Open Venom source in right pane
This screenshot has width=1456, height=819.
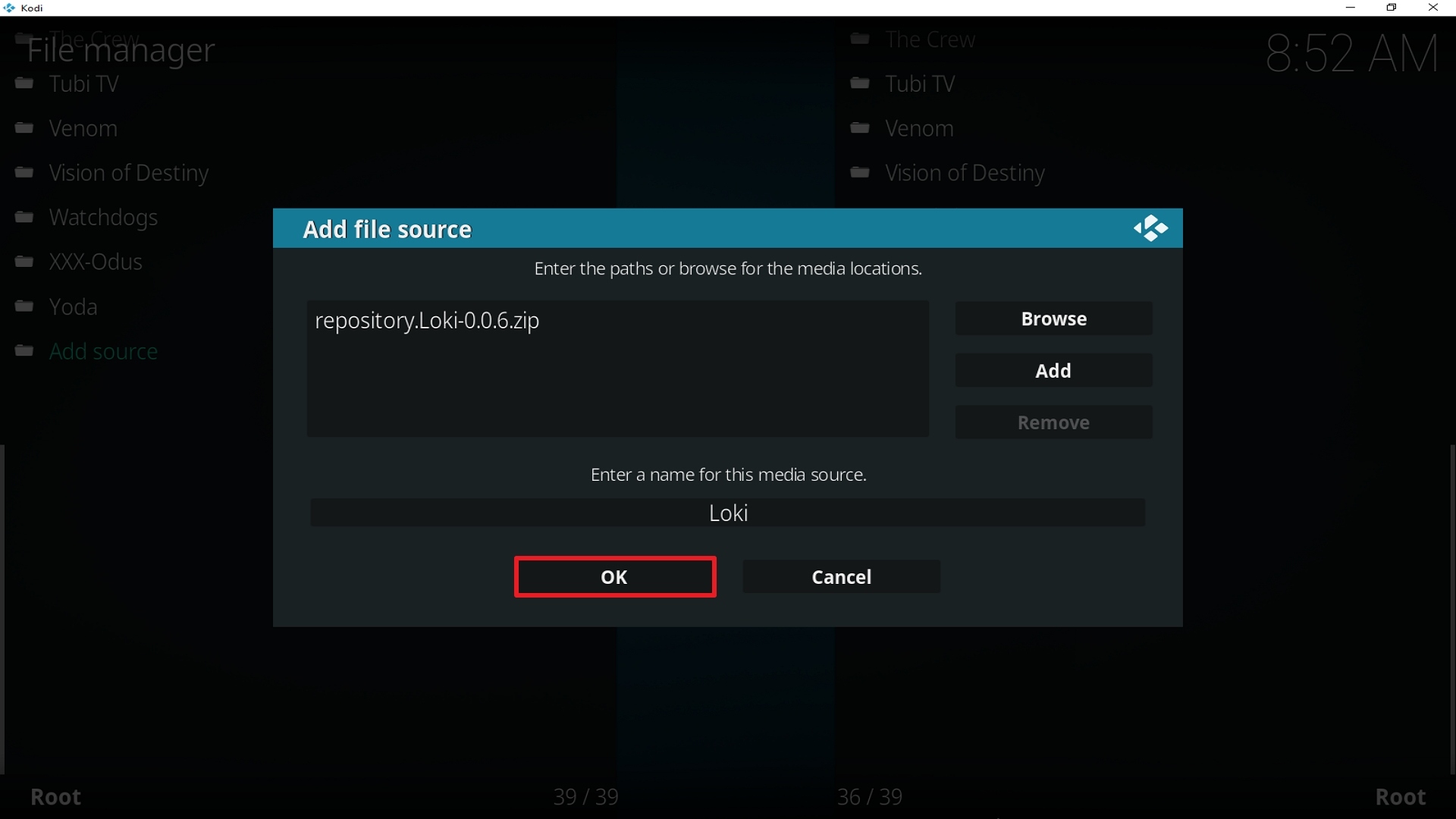tap(920, 128)
